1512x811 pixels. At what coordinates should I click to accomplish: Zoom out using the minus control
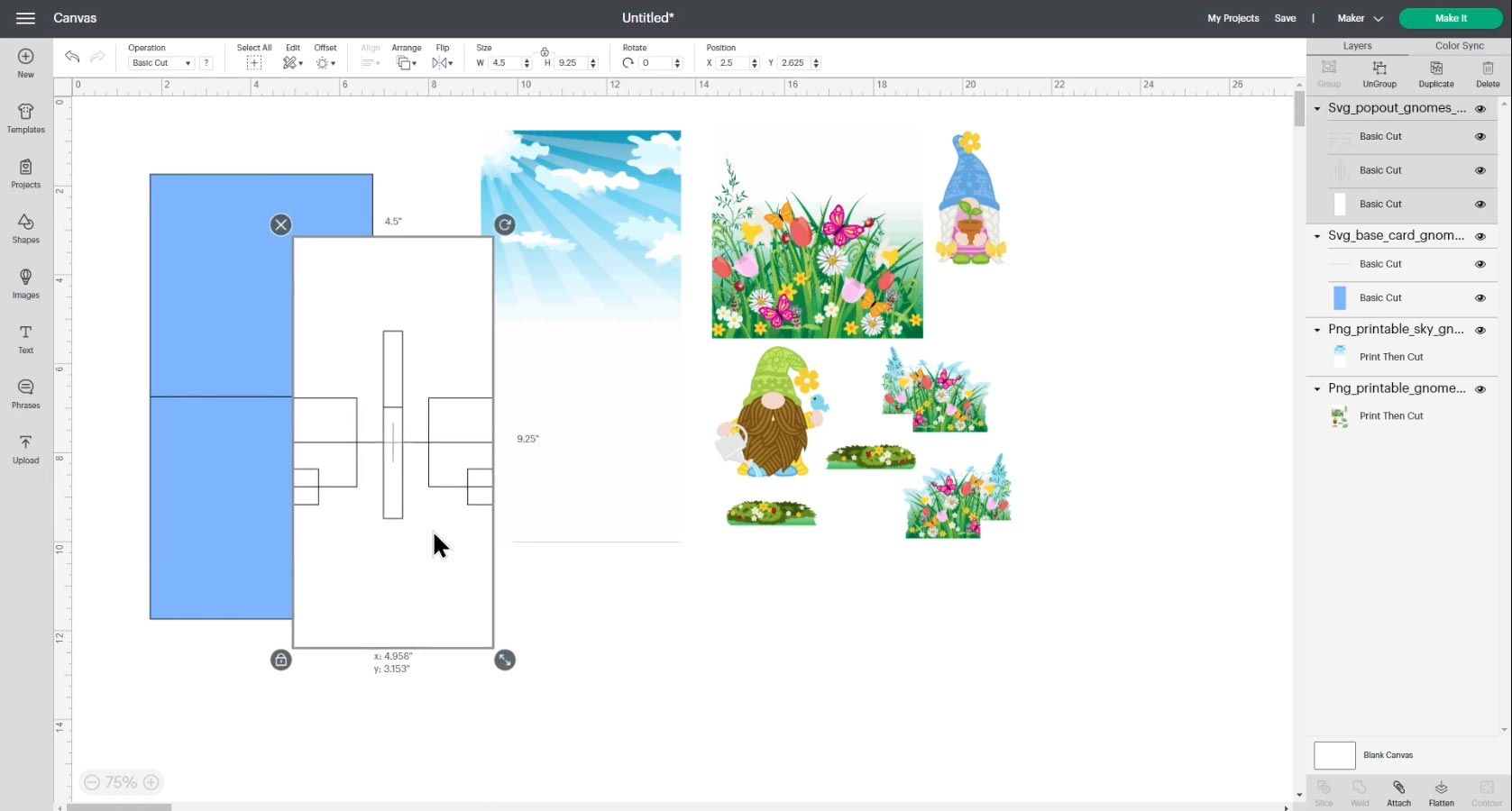pos(92,782)
